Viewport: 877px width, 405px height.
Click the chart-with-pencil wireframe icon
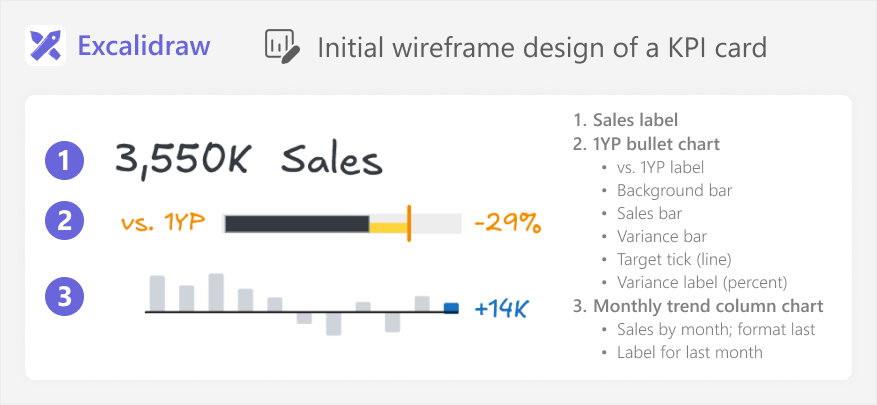(x=282, y=46)
